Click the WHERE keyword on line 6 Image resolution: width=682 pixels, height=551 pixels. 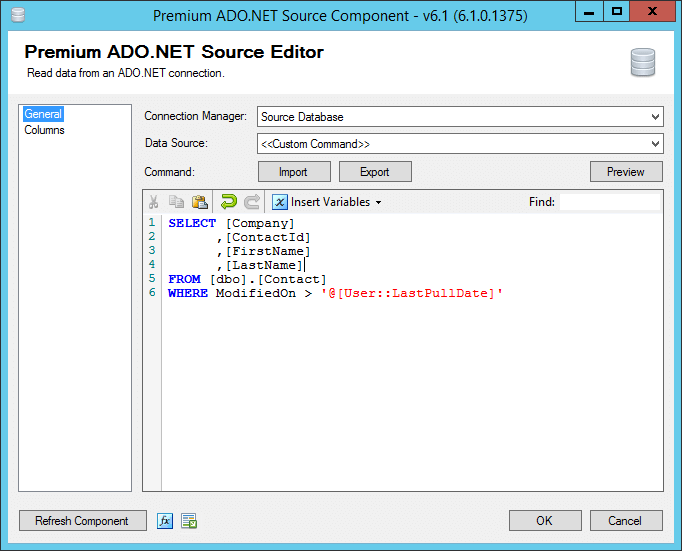[x=188, y=293]
